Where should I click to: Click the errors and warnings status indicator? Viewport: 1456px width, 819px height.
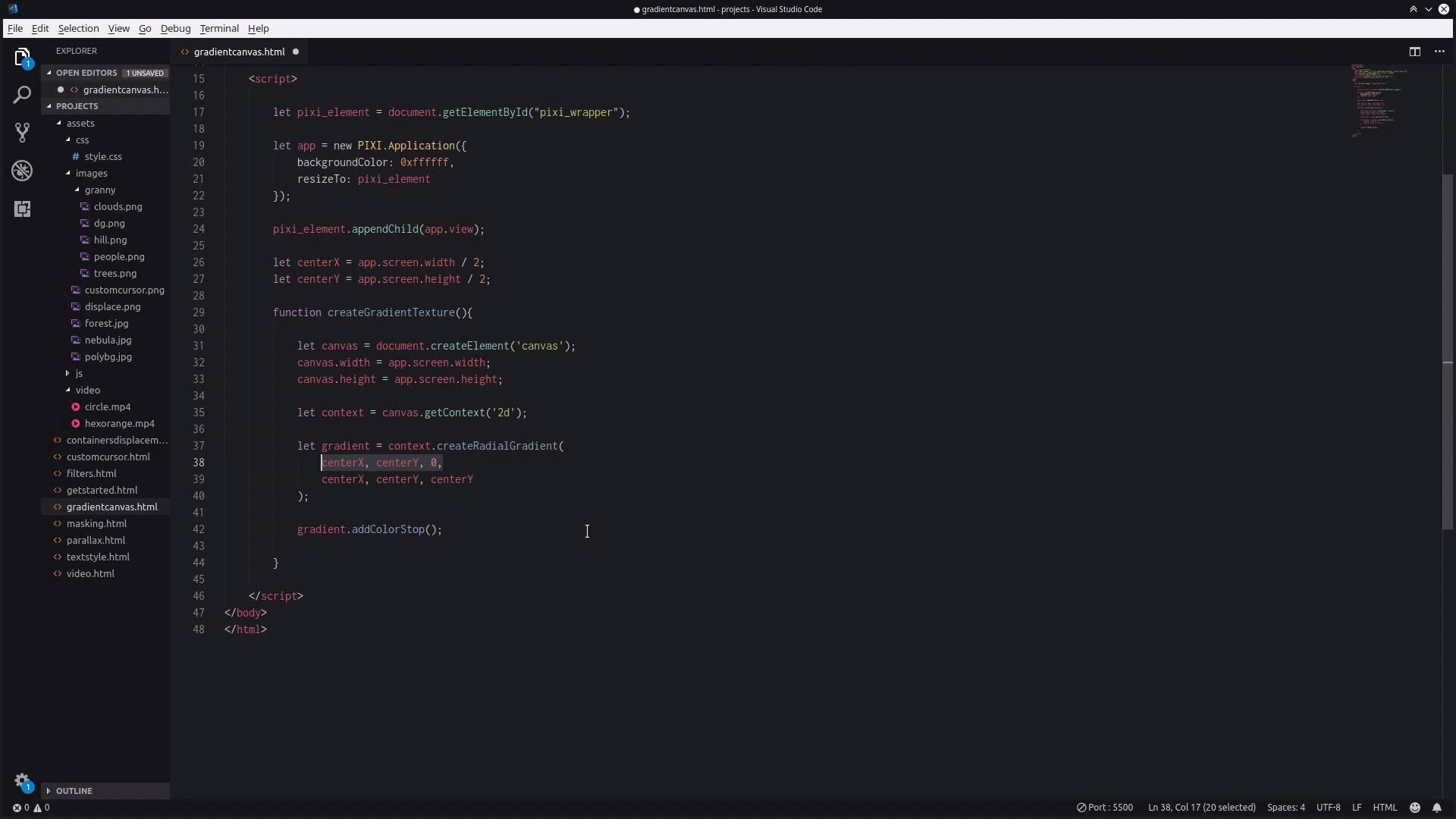coord(31,808)
